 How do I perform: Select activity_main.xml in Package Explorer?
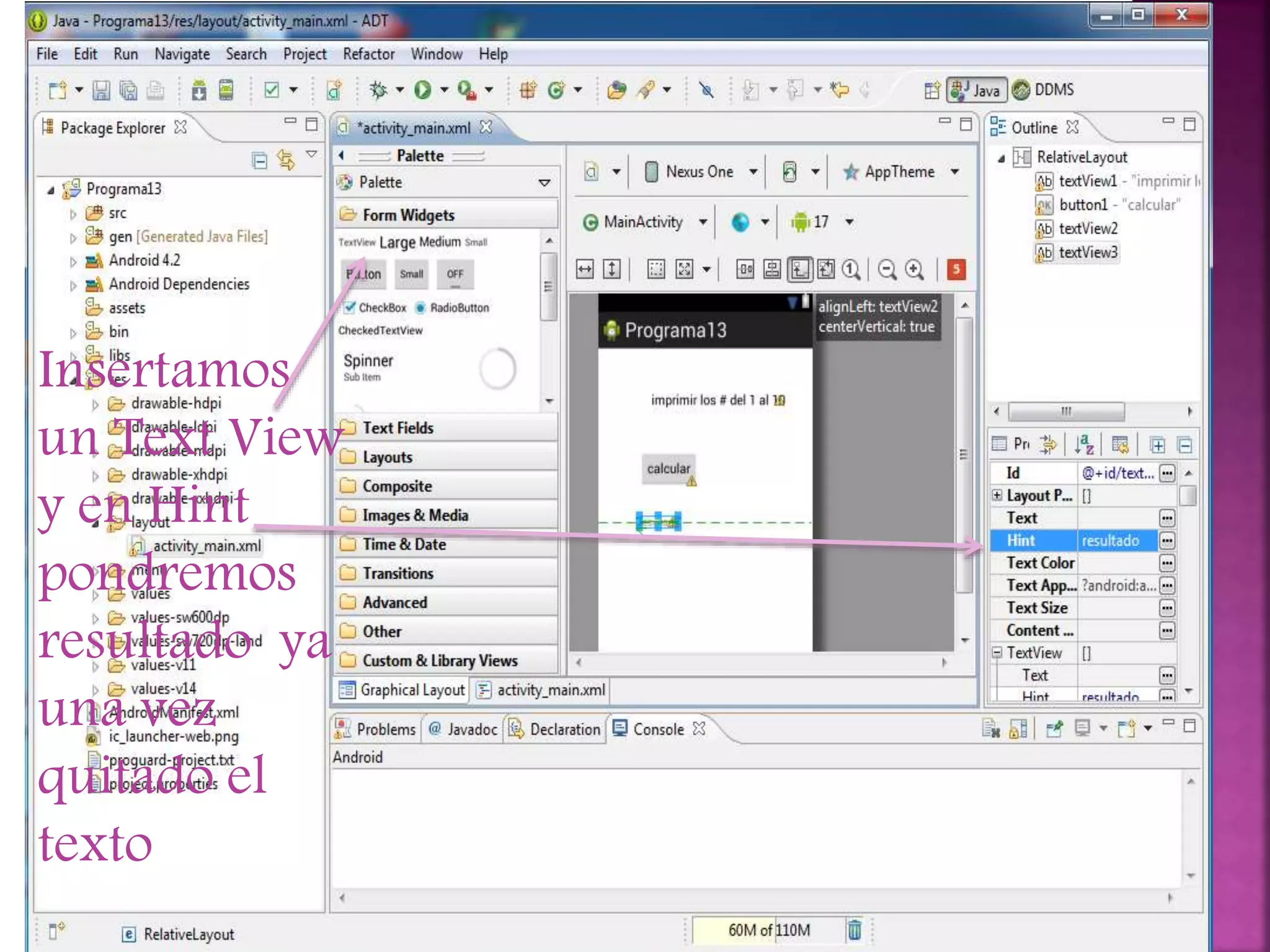coord(196,546)
